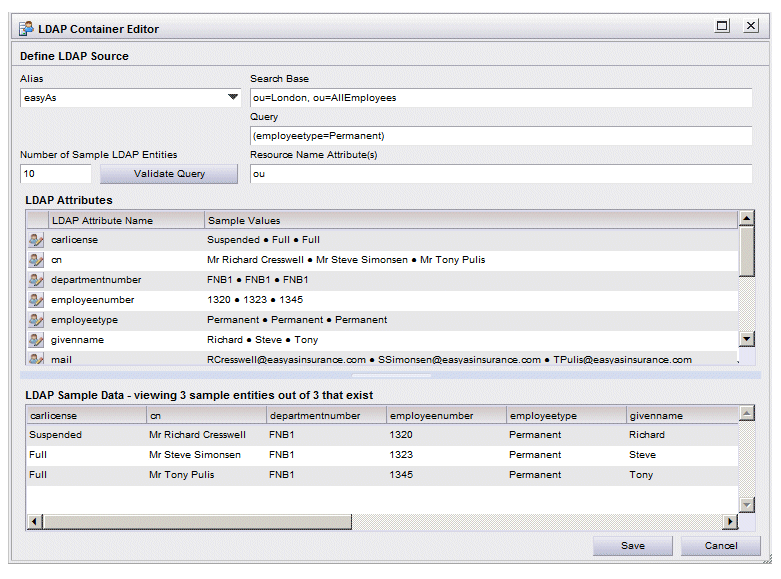Click the splitter handle between attribute and sample panels
Viewport: 781px width, 579px height.
pyautogui.click(x=390, y=375)
